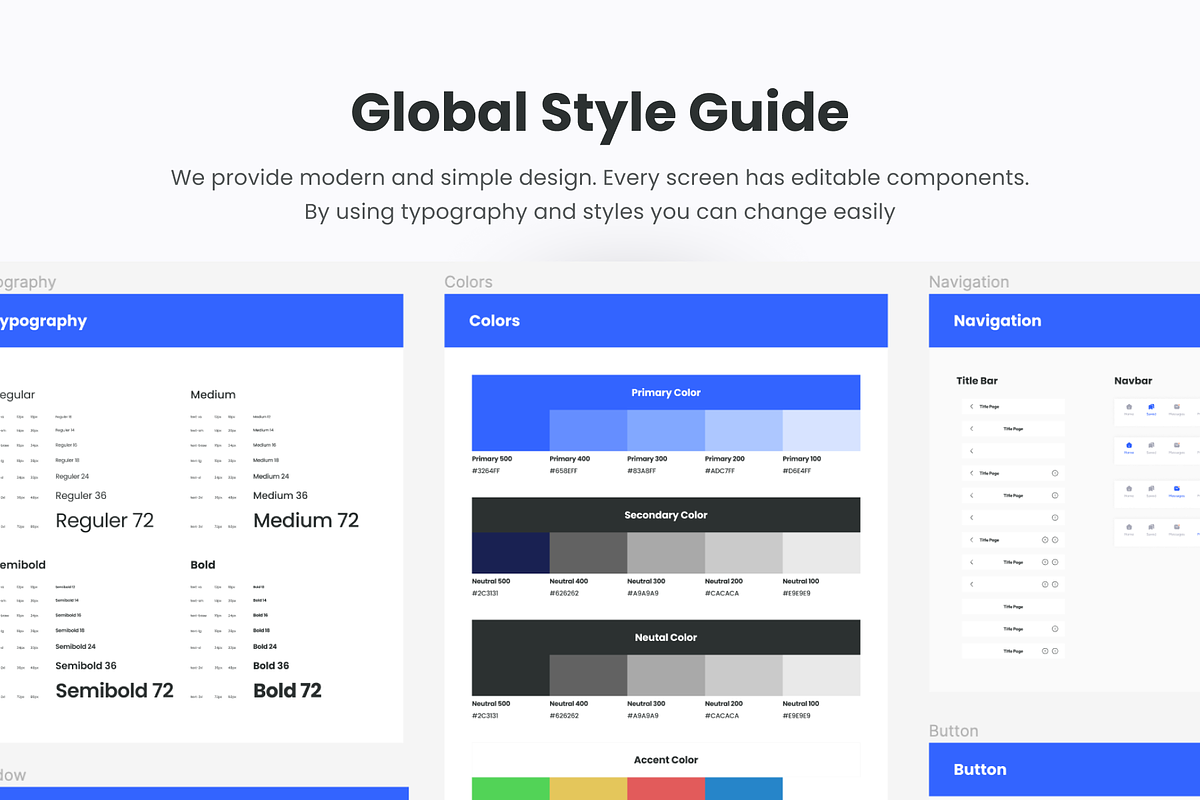The width and height of the screenshot is (1200, 800).
Task: Select the blue Colors frame header
Action: 666,320
